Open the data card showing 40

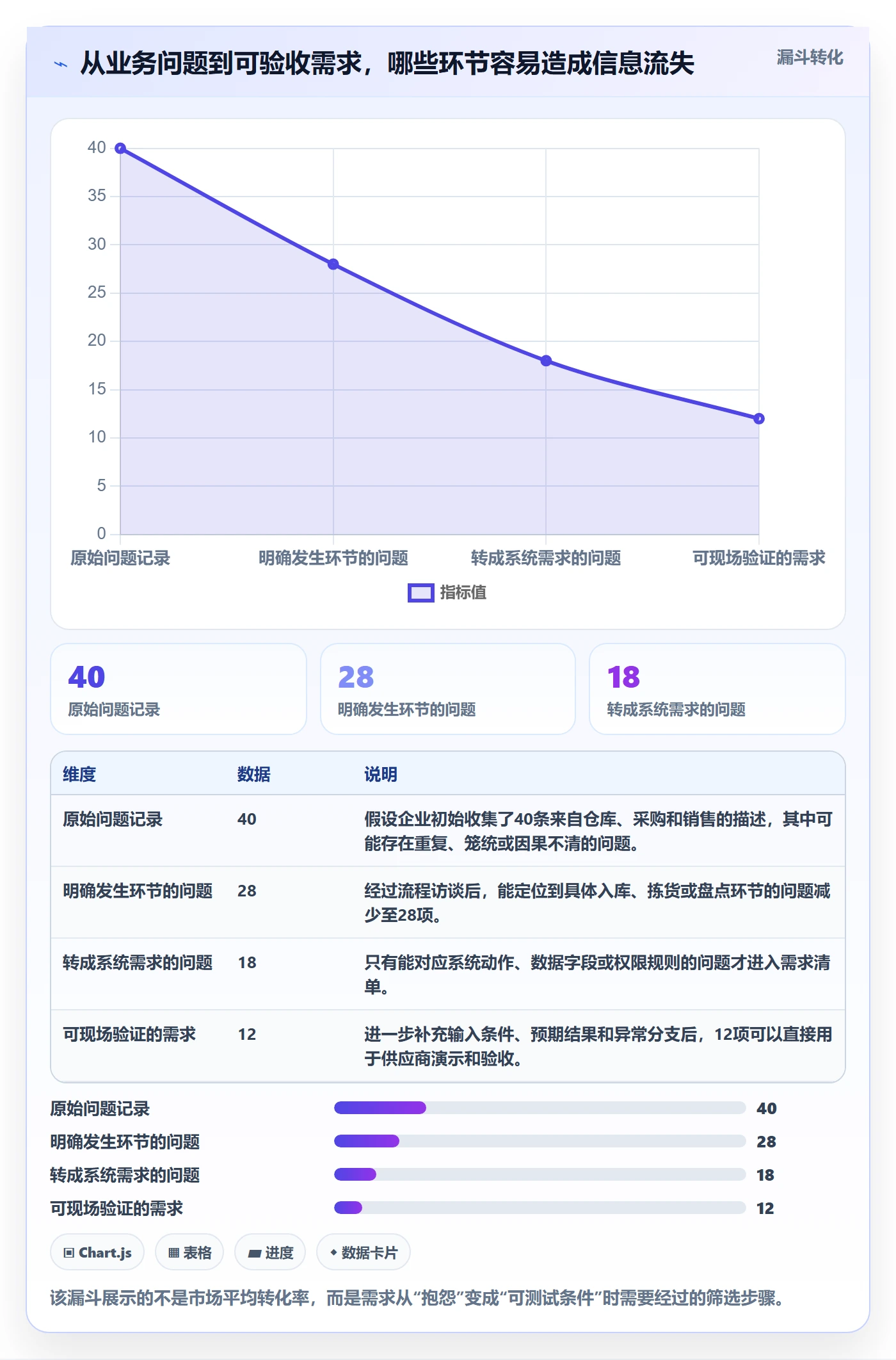179,689
